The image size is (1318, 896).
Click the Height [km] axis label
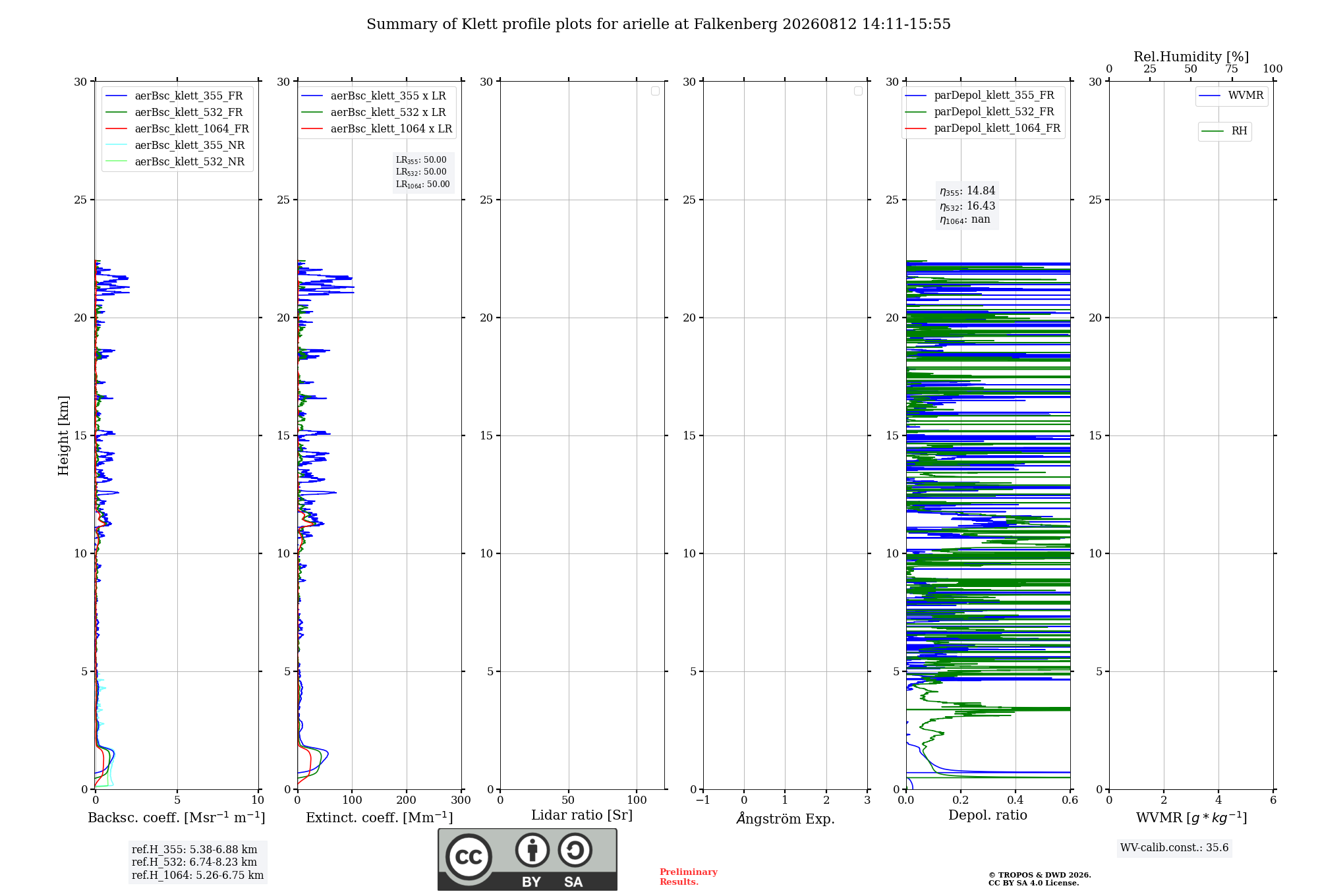click(x=63, y=435)
